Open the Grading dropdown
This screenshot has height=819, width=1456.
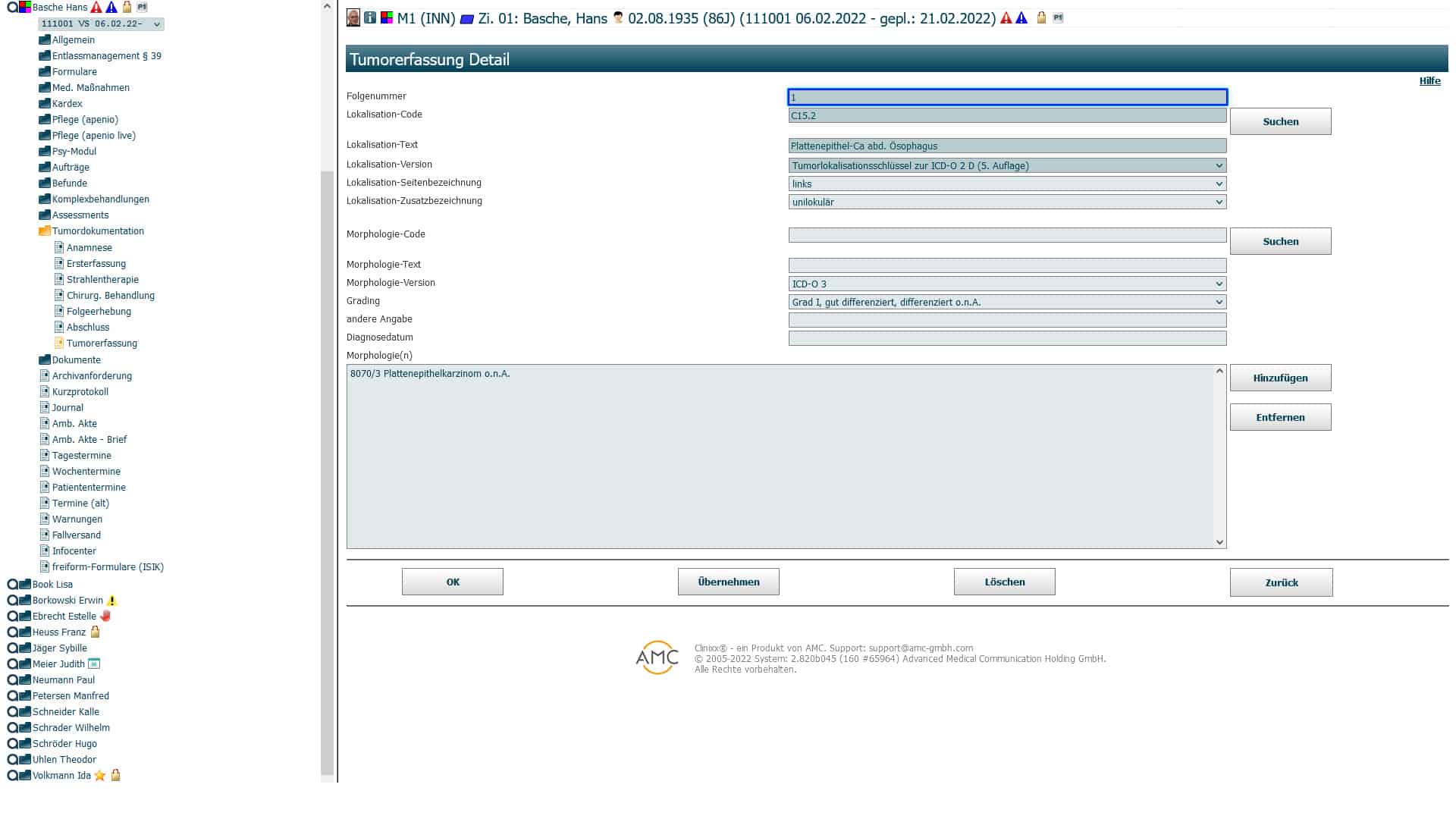coord(1007,302)
